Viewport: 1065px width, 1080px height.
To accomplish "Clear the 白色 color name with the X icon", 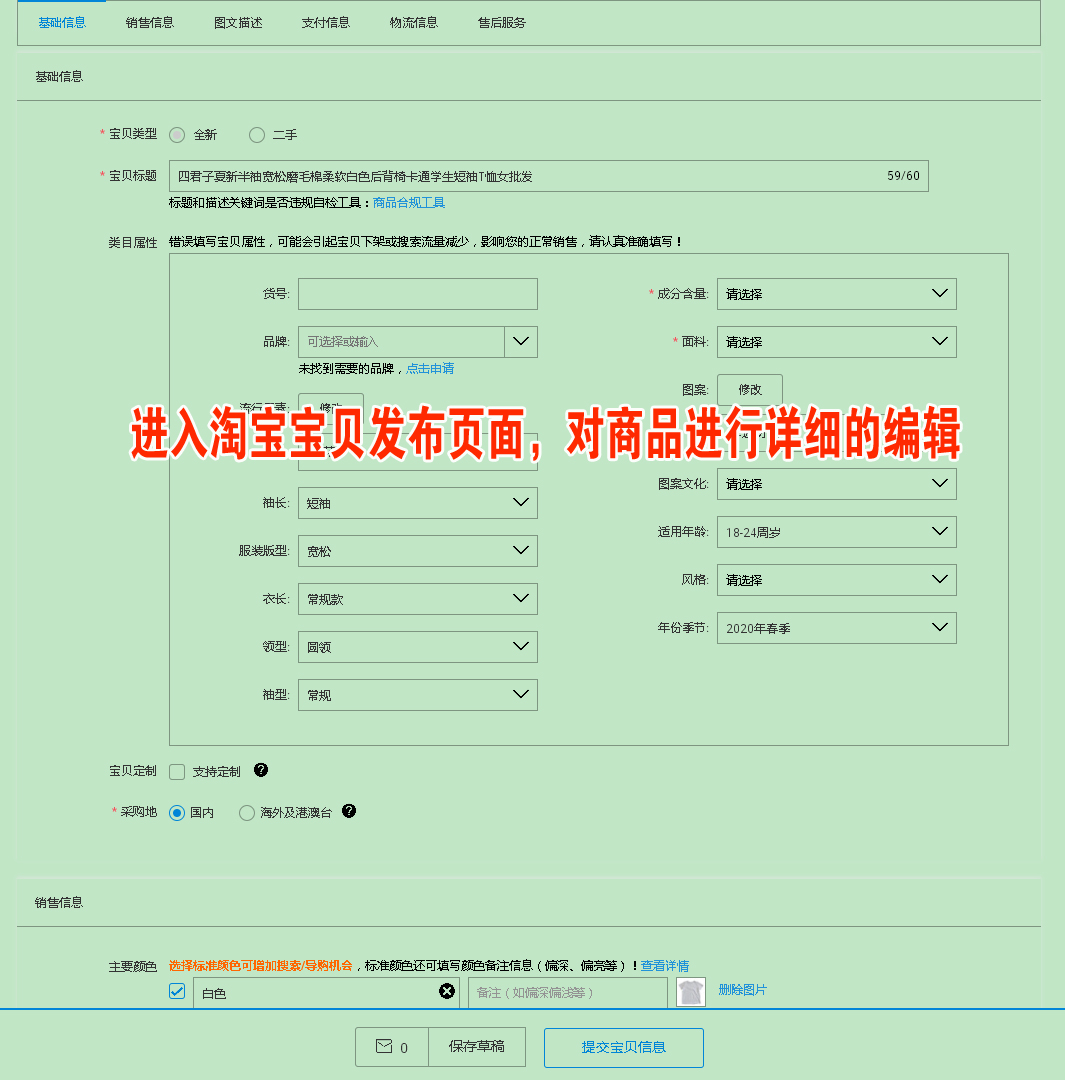I will 447,991.
